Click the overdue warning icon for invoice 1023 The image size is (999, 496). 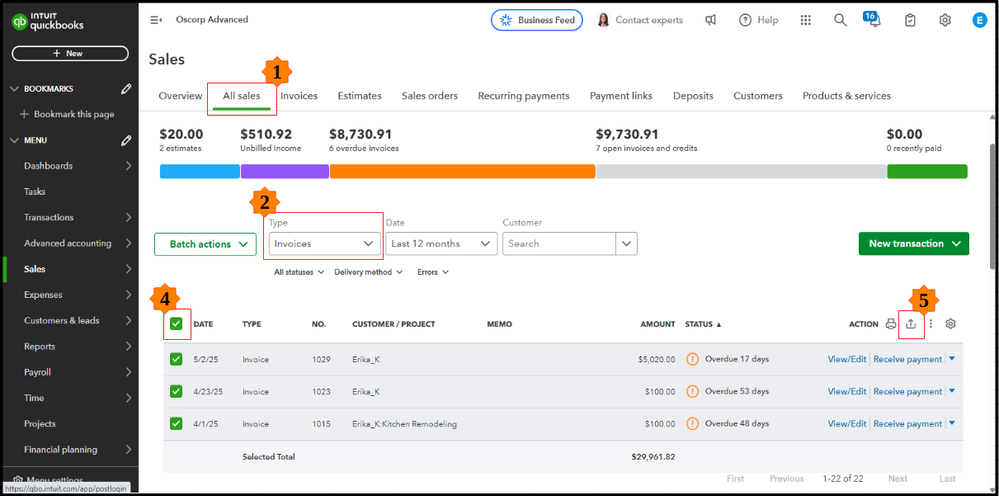692,391
